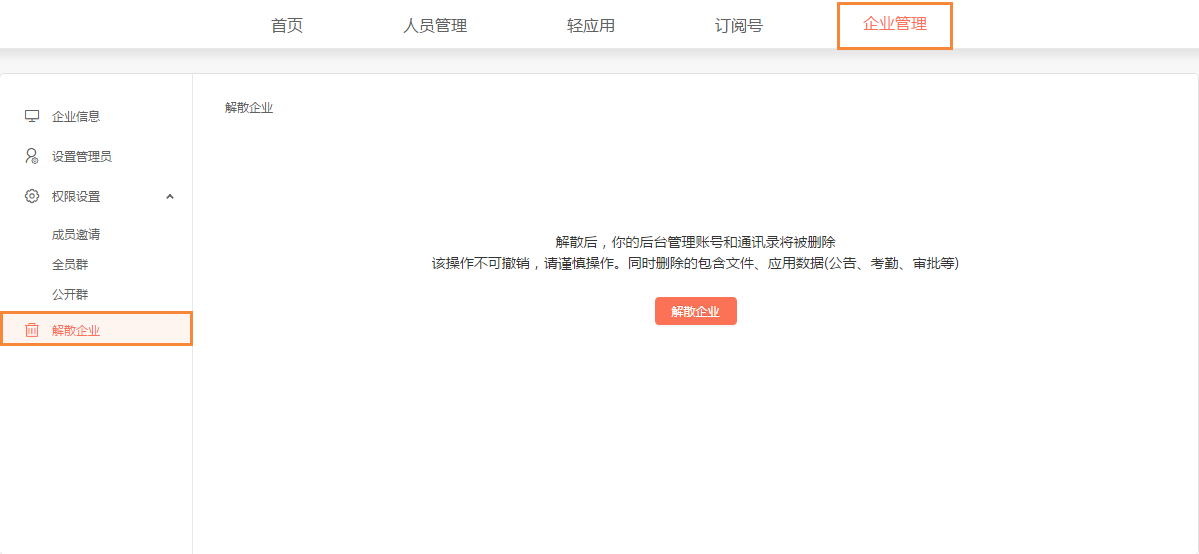Image resolution: width=1199 pixels, height=554 pixels.
Task: Click the highlighted 企业管理 tab
Action: pyautogui.click(x=895, y=25)
